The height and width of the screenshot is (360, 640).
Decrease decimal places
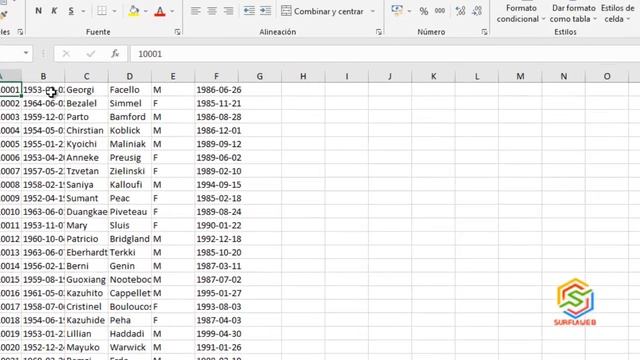tap(477, 11)
